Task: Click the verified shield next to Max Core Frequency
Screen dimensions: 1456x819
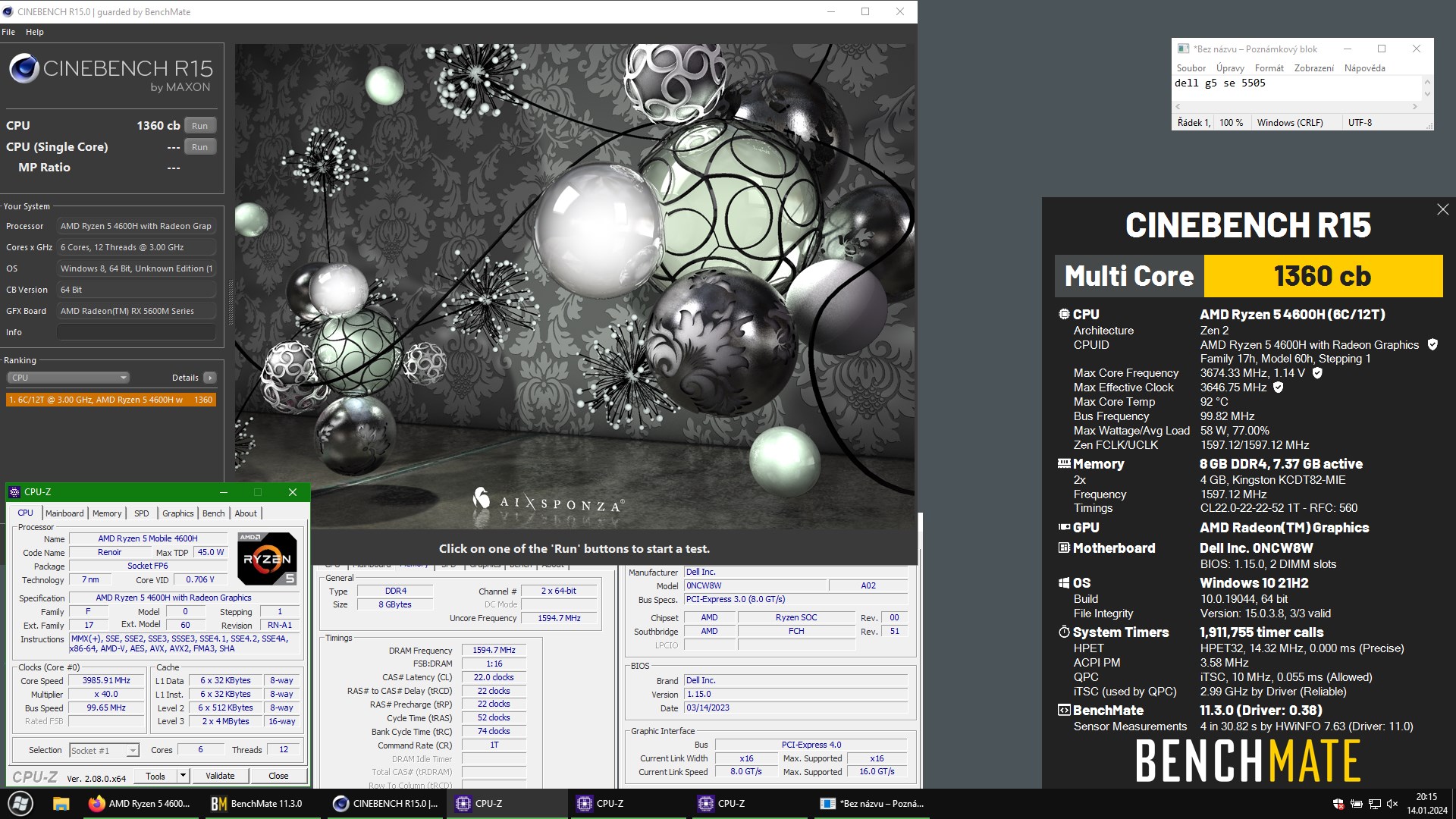Action: tap(1317, 373)
